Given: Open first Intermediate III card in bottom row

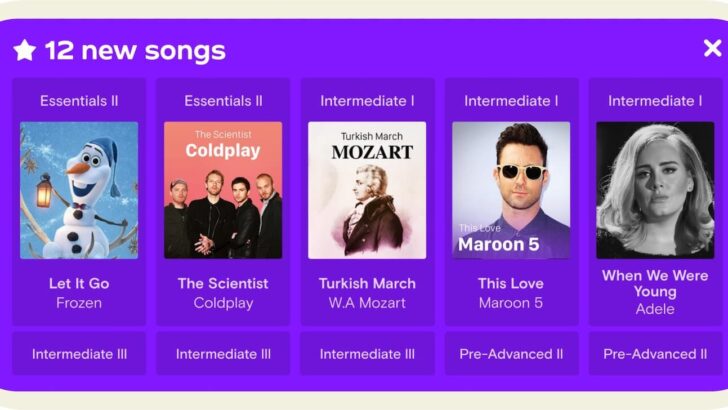Looking at the screenshot, I should (x=79, y=354).
